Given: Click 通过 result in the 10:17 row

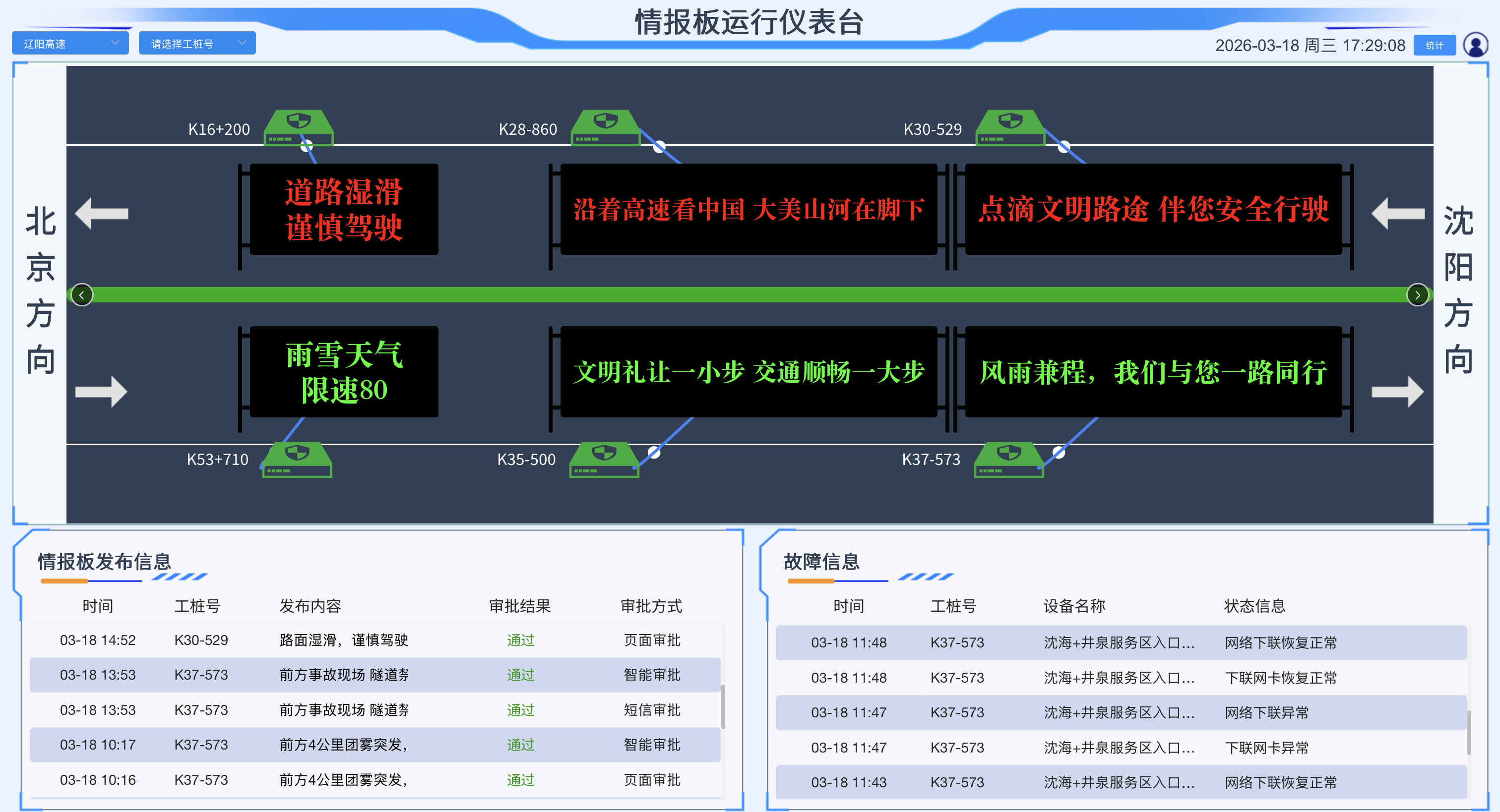Looking at the screenshot, I should [520, 745].
